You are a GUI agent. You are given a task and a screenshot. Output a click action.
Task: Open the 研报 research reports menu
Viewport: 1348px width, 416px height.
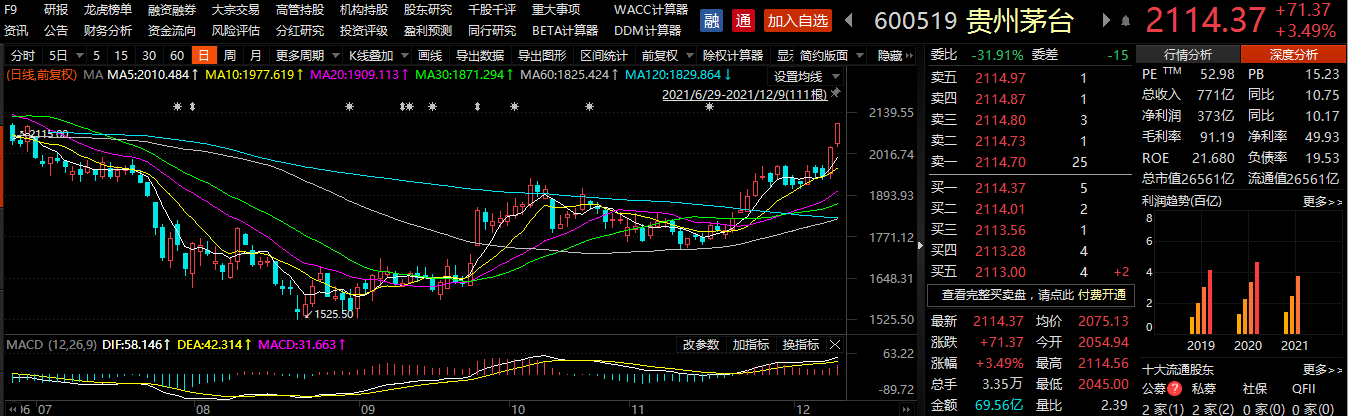(57, 9)
